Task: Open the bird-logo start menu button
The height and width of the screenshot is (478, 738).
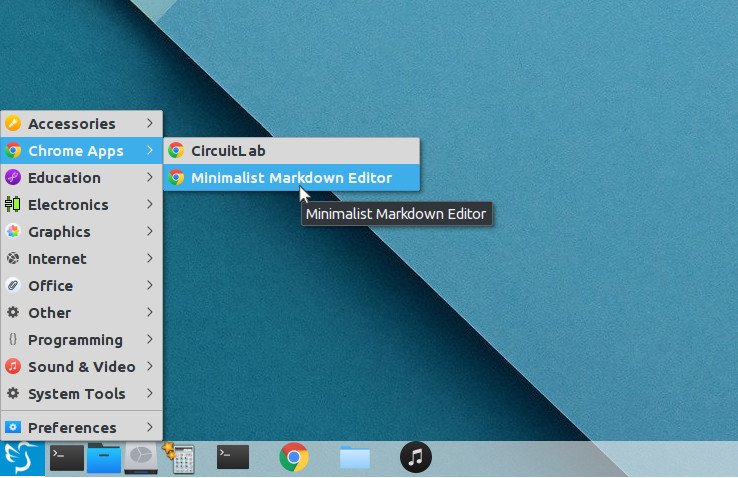Action: [x=22, y=458]
